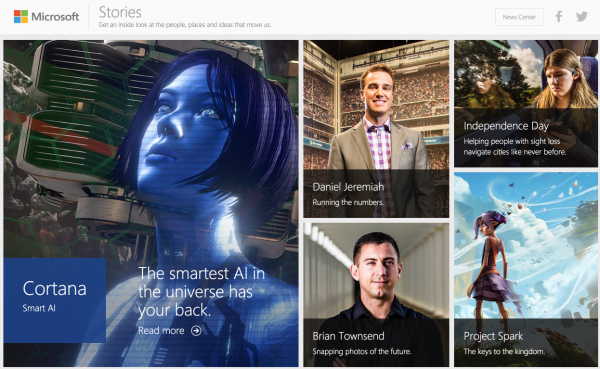Click the Stories page title
The height and width of the screenshot is (369, 600).
pyautogui.click(x=120, y=12)
